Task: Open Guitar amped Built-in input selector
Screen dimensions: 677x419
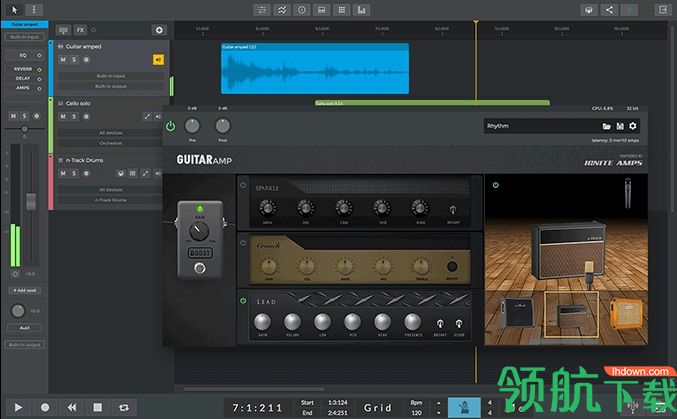Action: click(111, 76)
